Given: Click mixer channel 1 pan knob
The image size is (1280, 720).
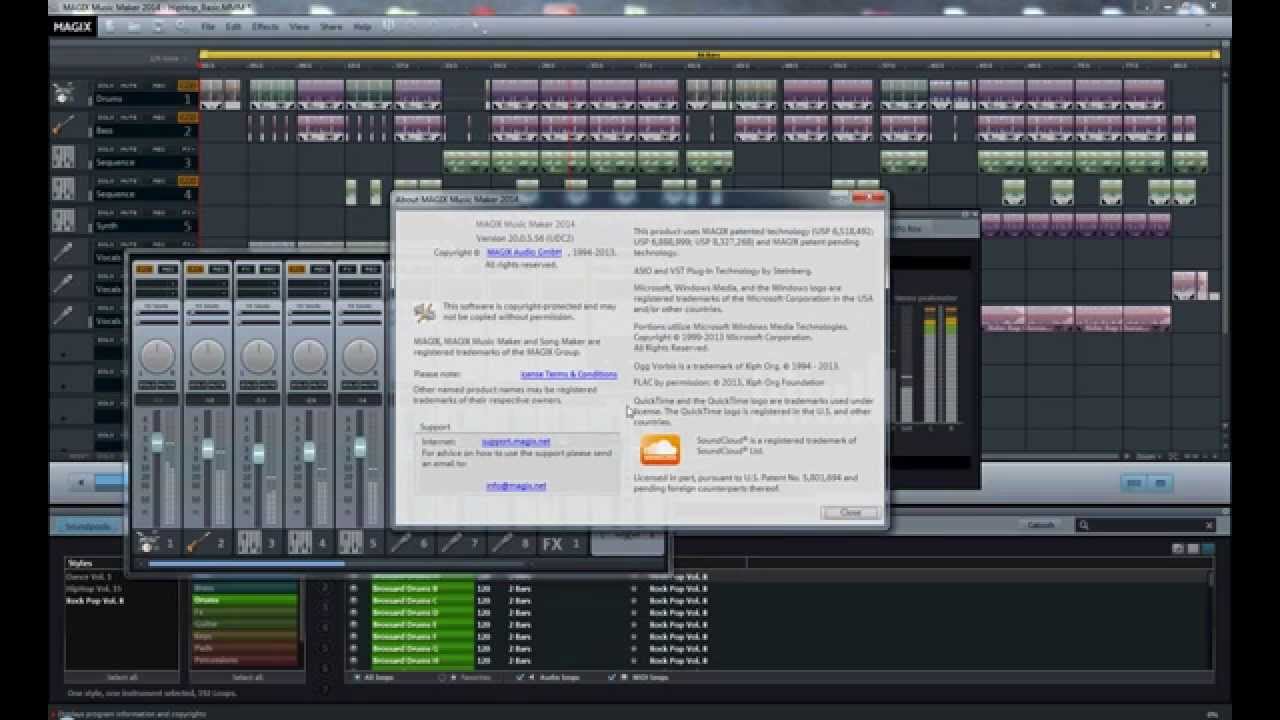Looking at the screenshot, I should click(157, 356).
